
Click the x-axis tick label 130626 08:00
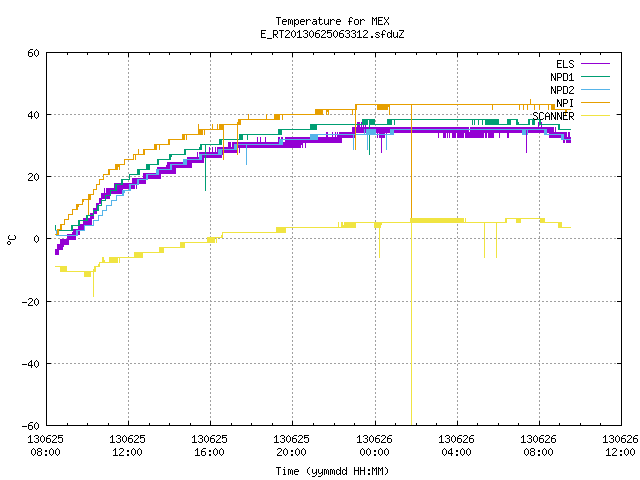pos(538,446)
